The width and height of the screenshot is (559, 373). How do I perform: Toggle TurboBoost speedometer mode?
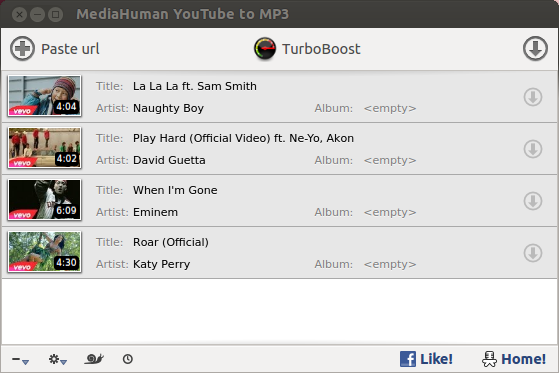[265, 48]
